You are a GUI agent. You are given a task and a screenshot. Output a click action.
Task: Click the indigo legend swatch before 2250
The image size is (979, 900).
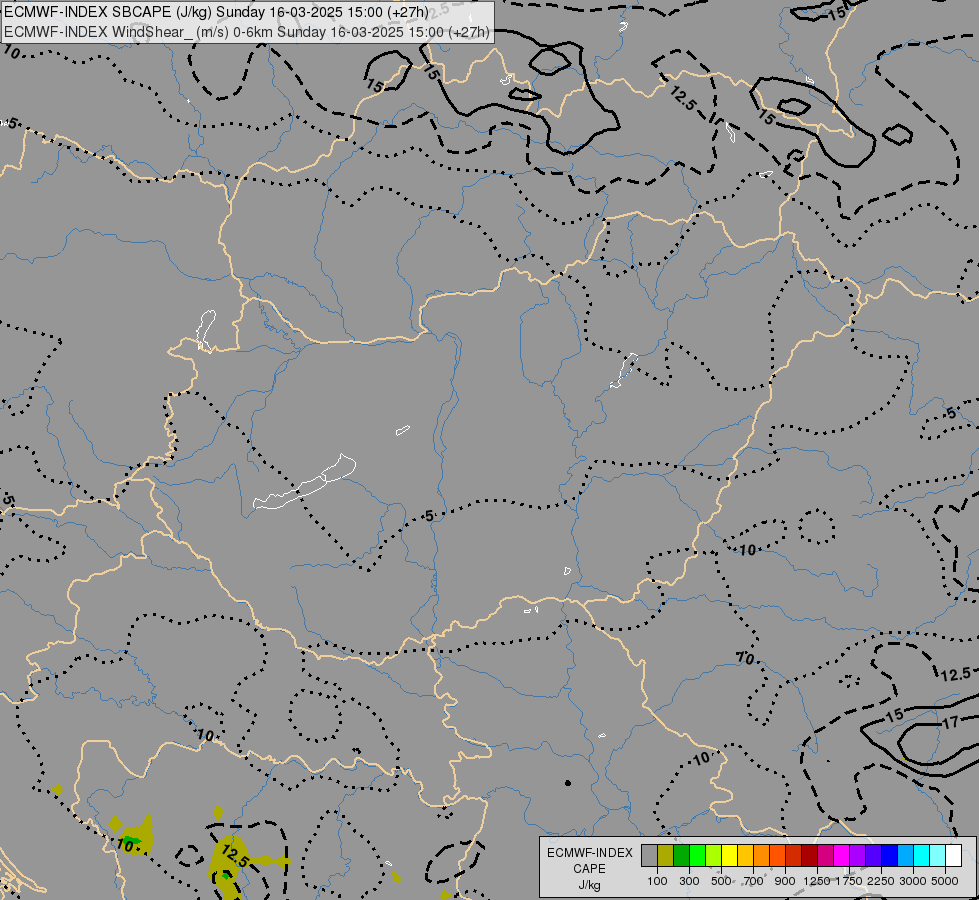(x=873, y=856)
